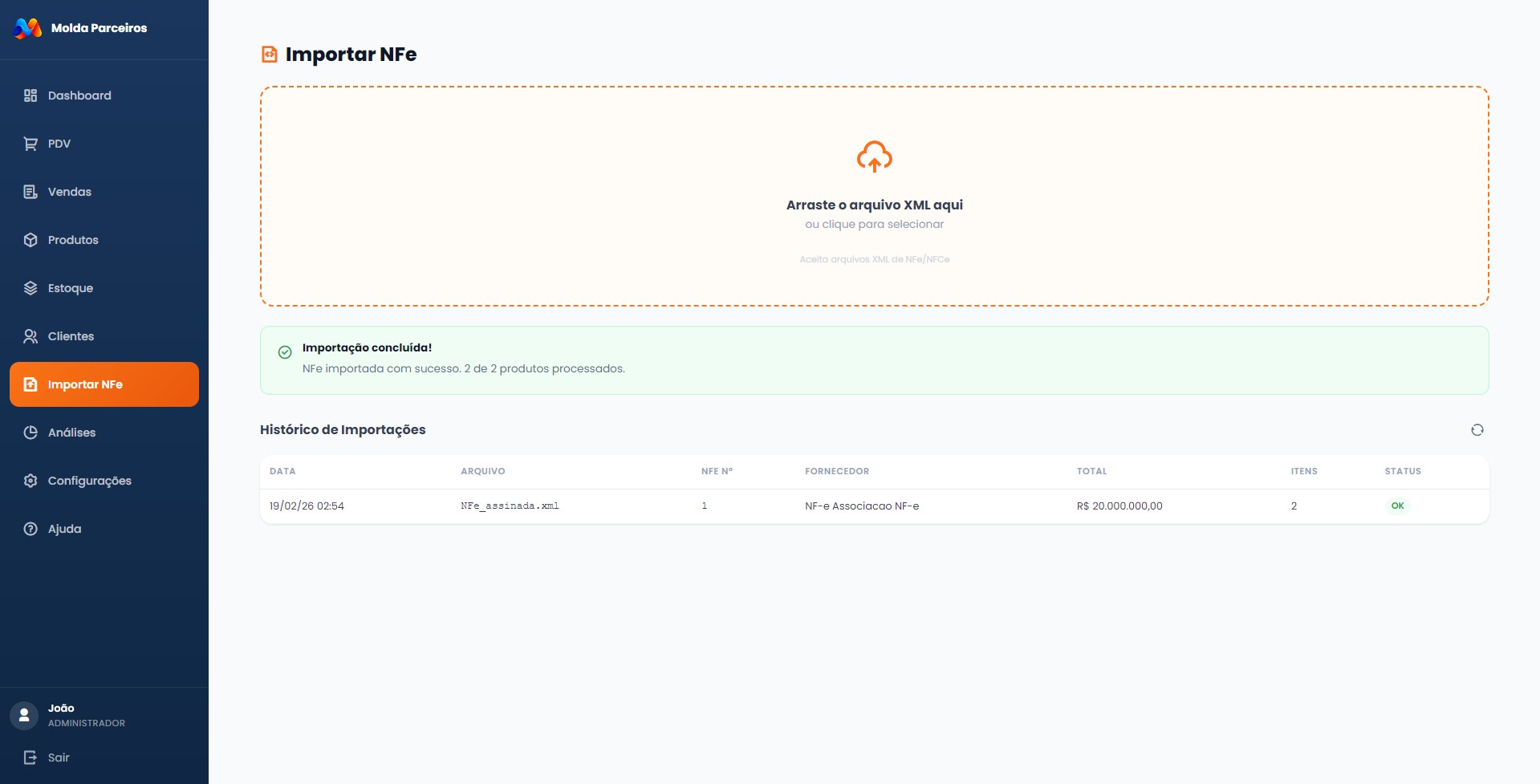Click the Produtos box icon

tap(30, 240)
